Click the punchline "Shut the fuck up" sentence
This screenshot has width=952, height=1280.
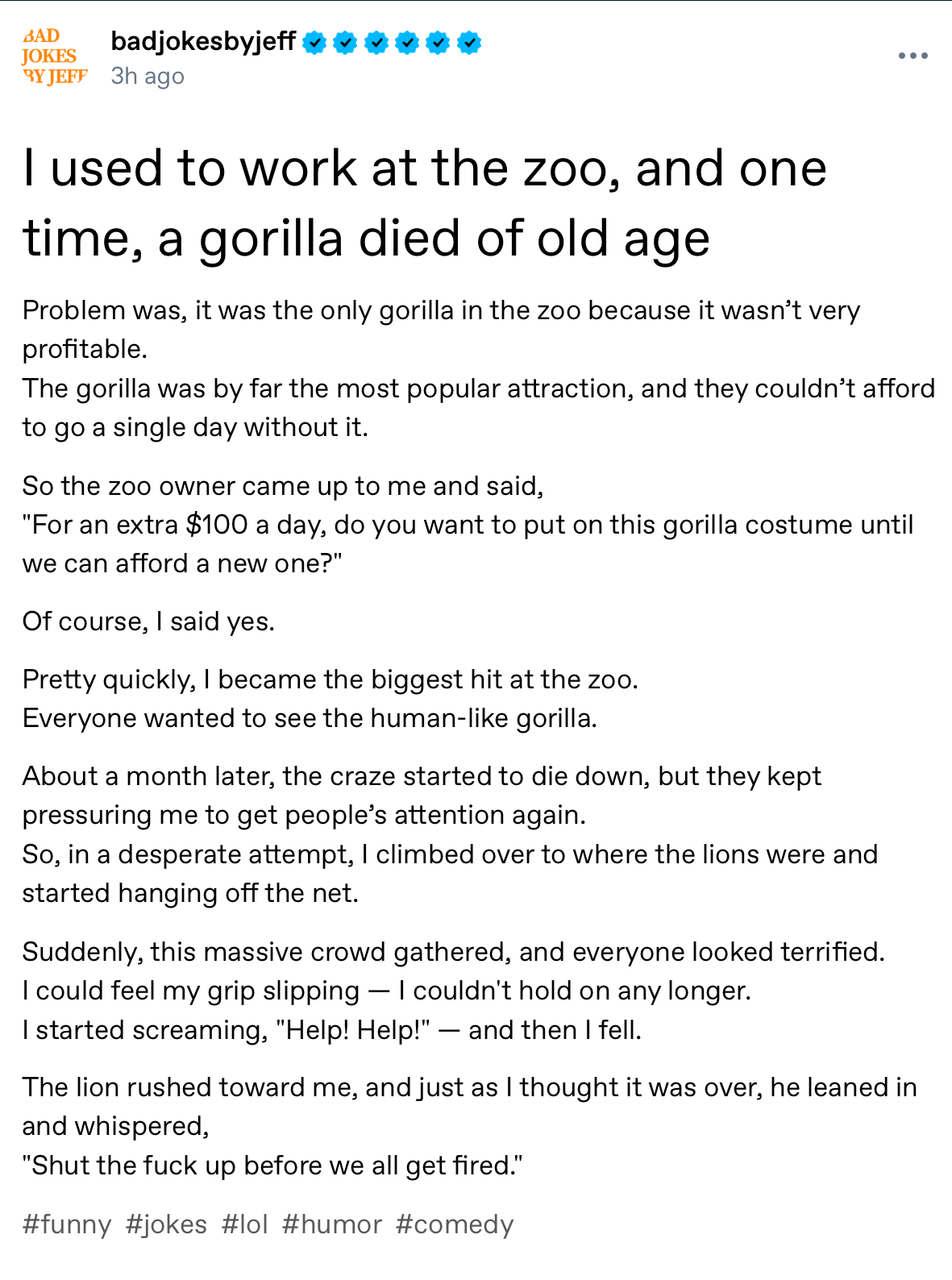(x=272, y=1166)
